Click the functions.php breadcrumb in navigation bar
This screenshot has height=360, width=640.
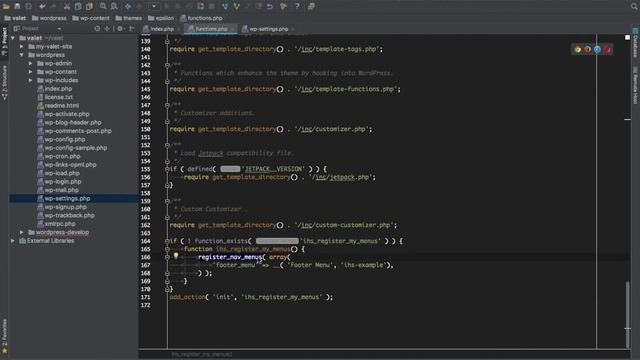click(x=201, y=18)
